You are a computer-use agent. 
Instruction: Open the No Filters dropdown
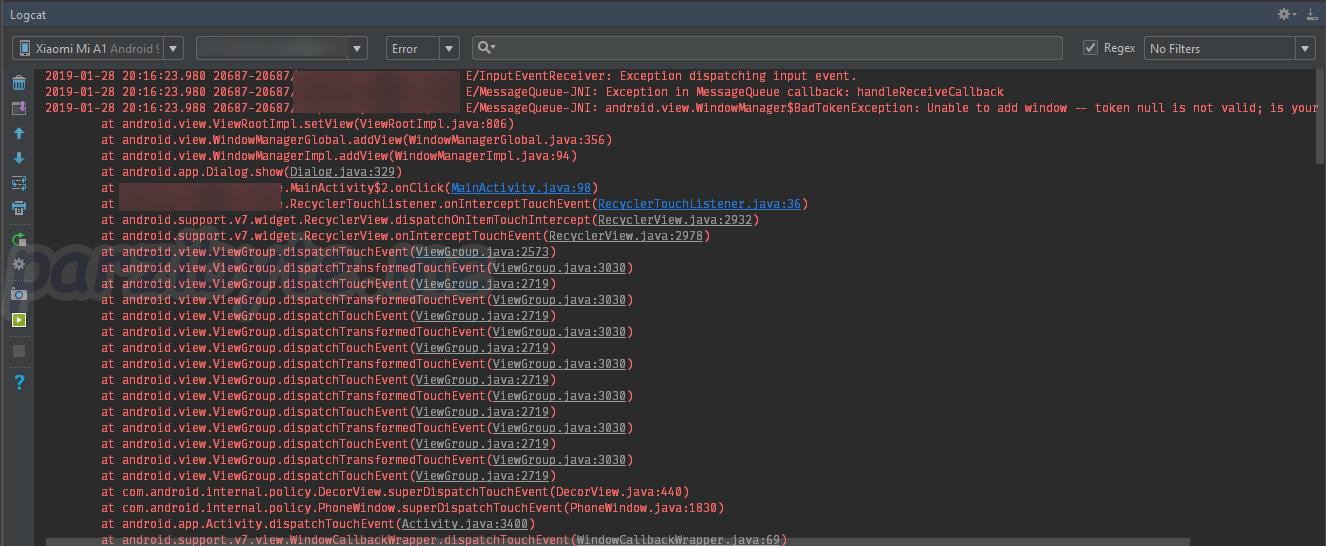pyautogui.click(x=1230, y=48)
